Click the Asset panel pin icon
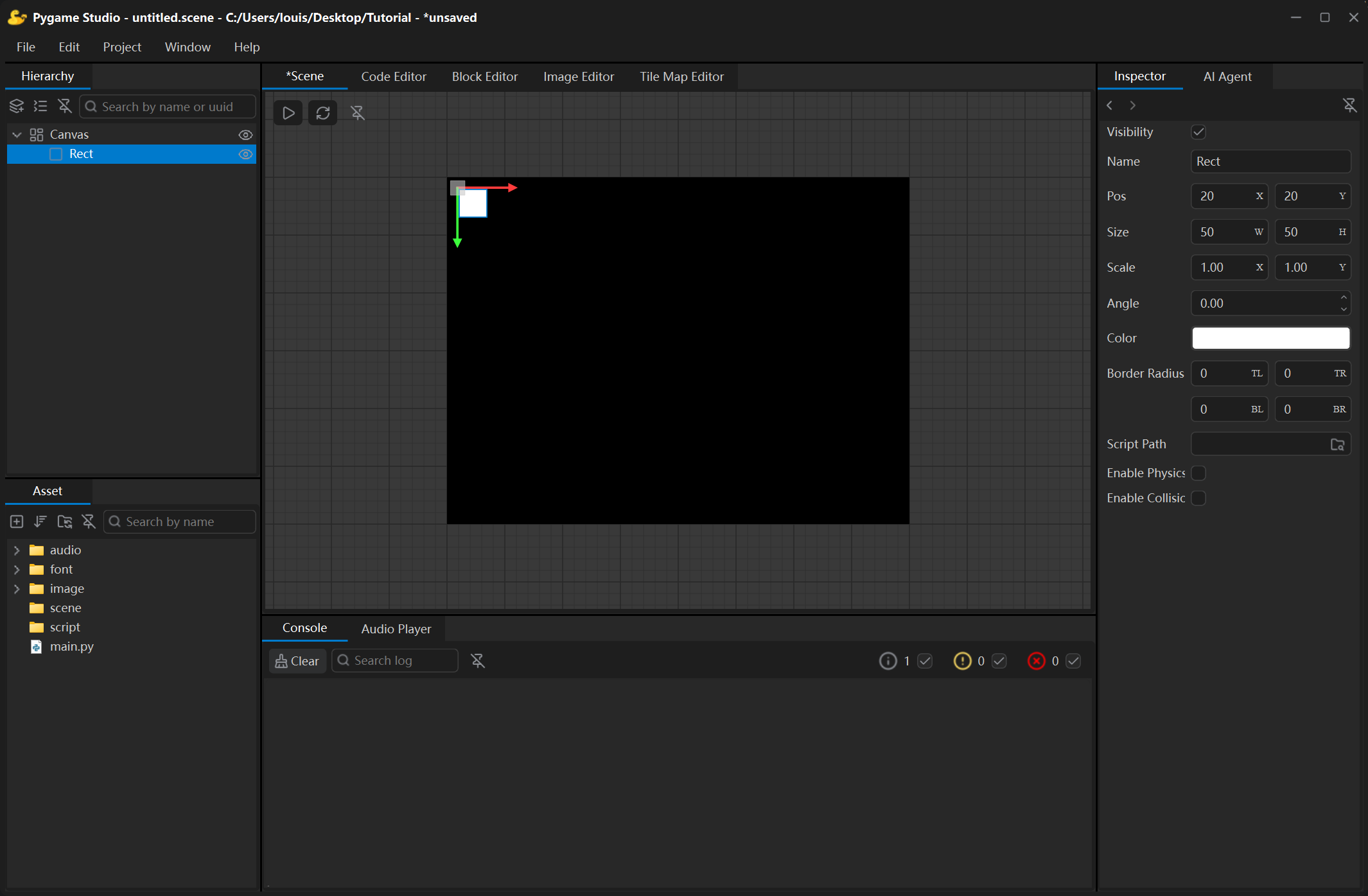Screen dimensions: 1368x896 [89, 522]
